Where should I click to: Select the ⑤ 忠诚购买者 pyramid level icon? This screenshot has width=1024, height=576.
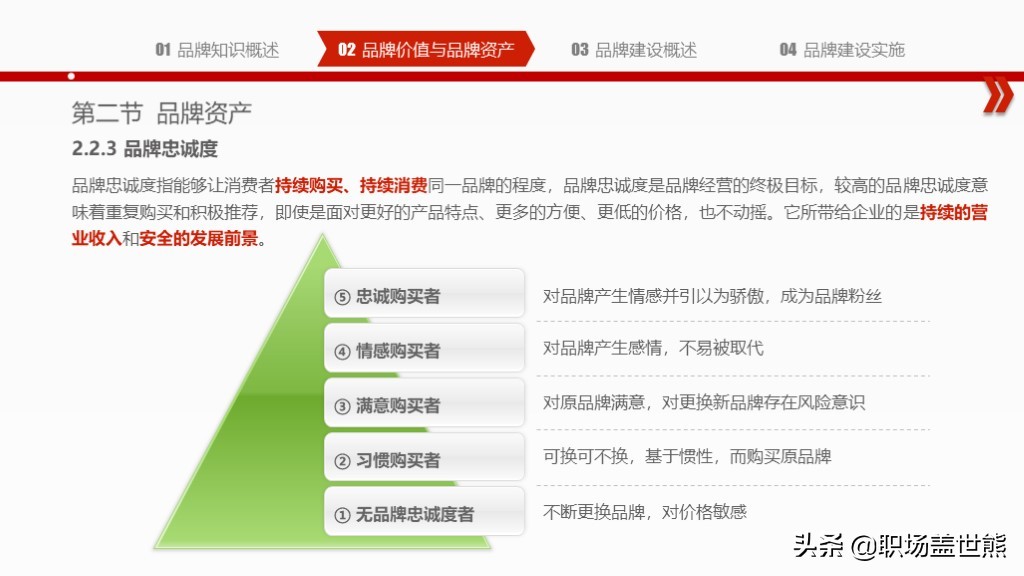[x=424, y=291]
